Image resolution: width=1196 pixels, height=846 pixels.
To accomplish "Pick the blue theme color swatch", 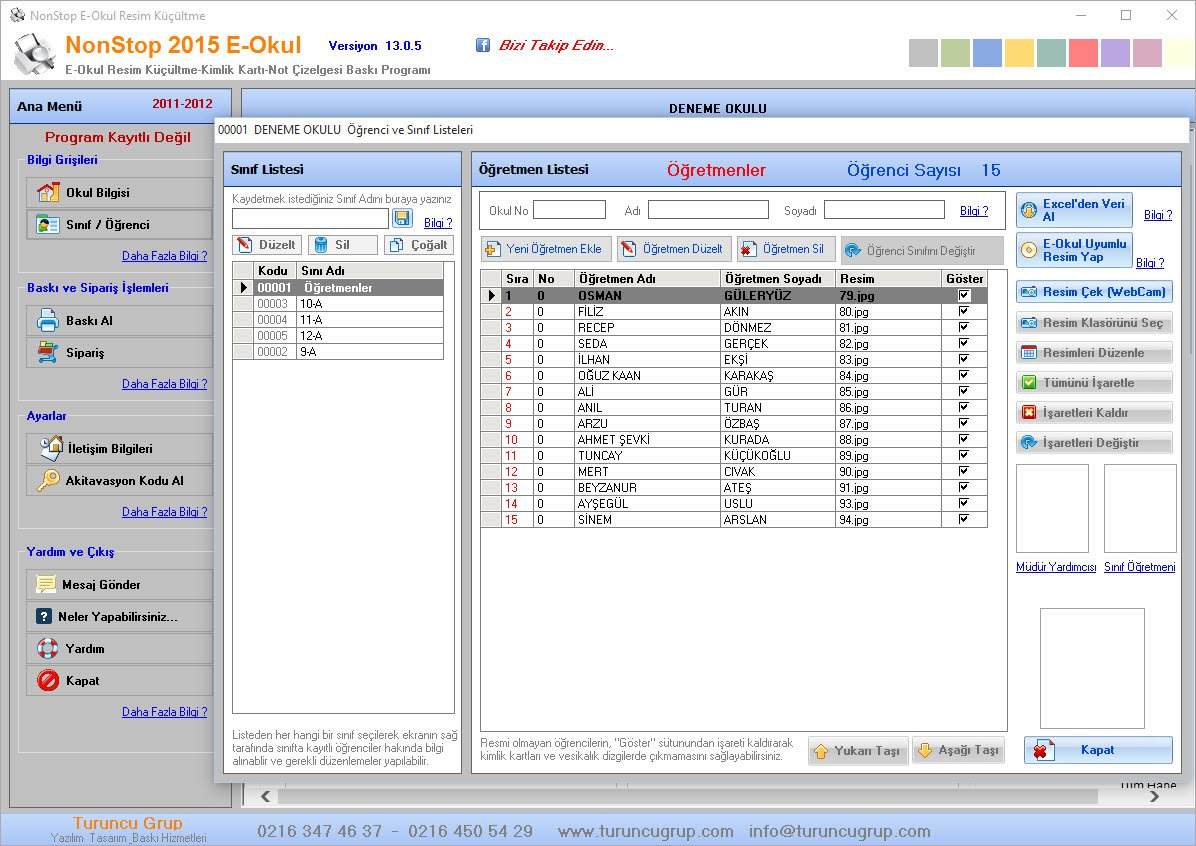I will (x=987, y=53).
